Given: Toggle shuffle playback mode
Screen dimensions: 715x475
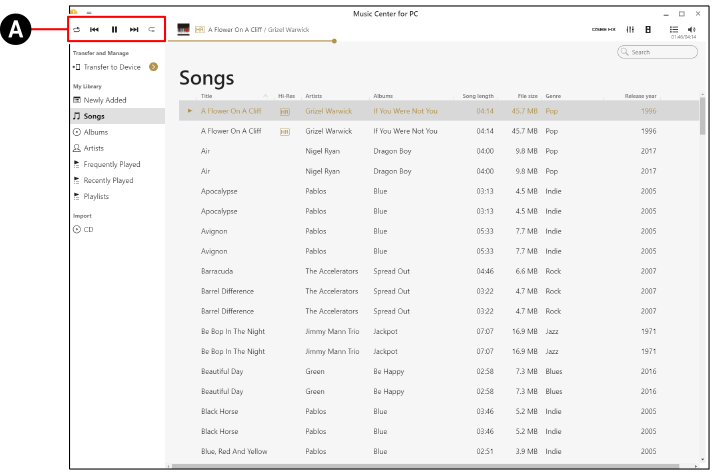Looking at the screenshot, I should coord(77,30).
